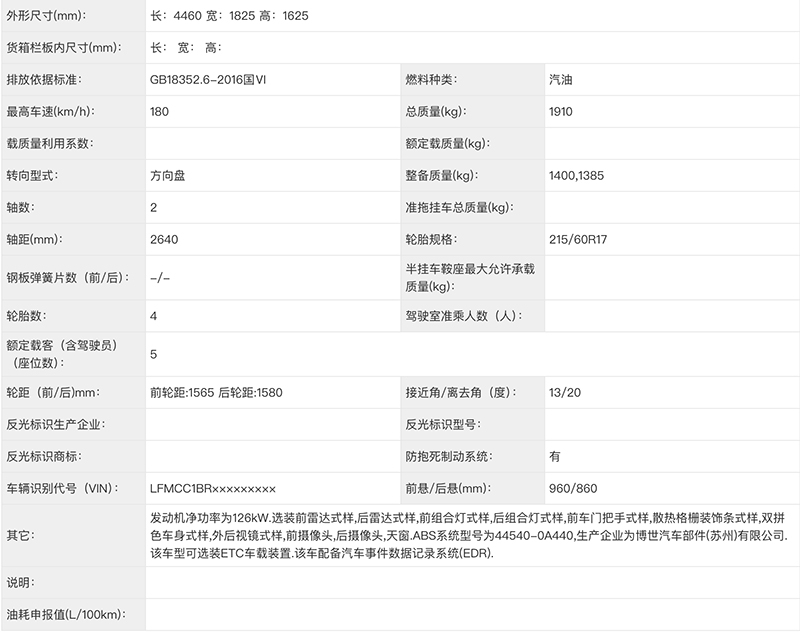
Task: Select the track value 前轮距:1565 后轮距:1580
Action: click(216, 393)
